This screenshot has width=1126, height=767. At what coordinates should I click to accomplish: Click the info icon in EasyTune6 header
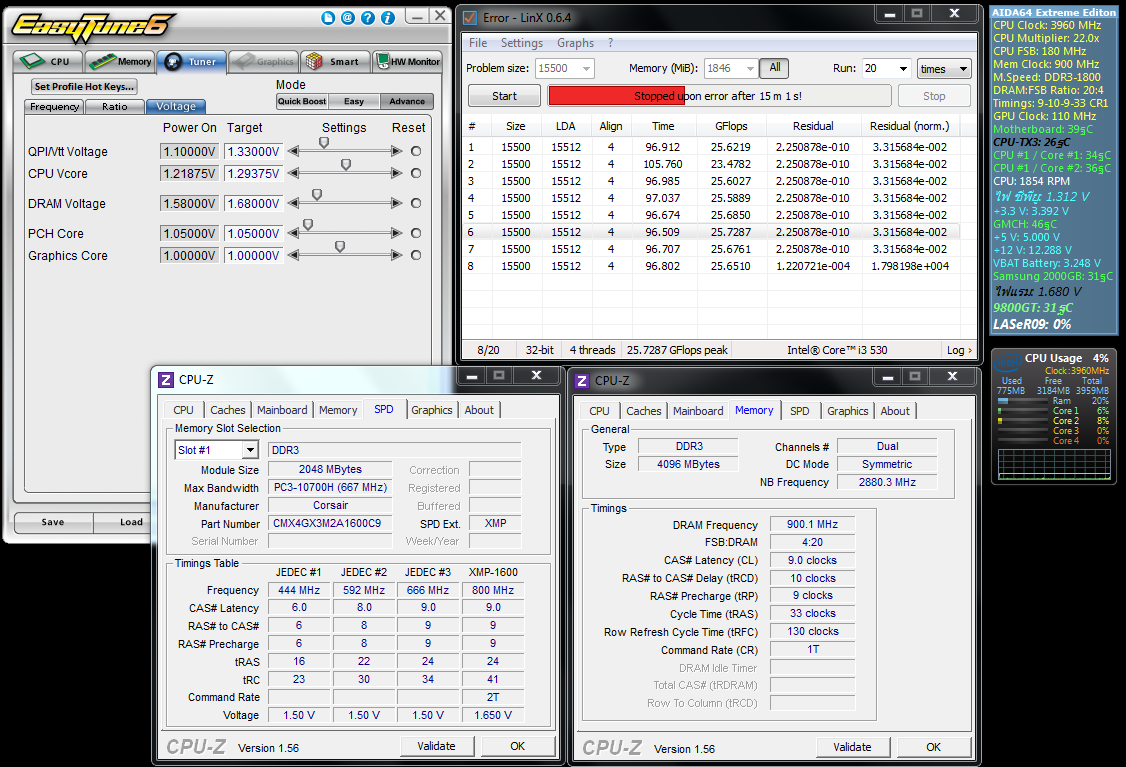[x=387, y=18]
